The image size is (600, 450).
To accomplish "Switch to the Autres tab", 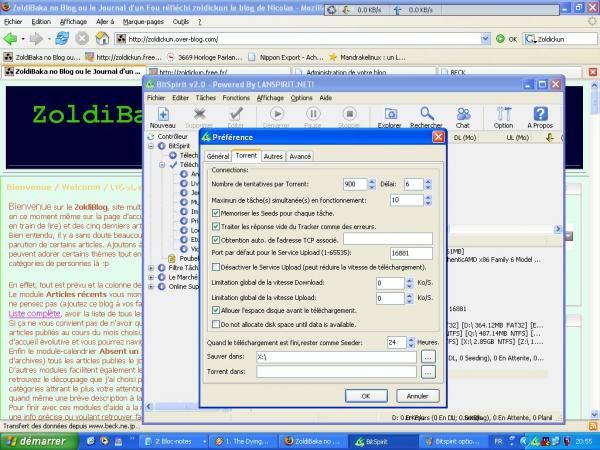I will click(x=273, y=157).
